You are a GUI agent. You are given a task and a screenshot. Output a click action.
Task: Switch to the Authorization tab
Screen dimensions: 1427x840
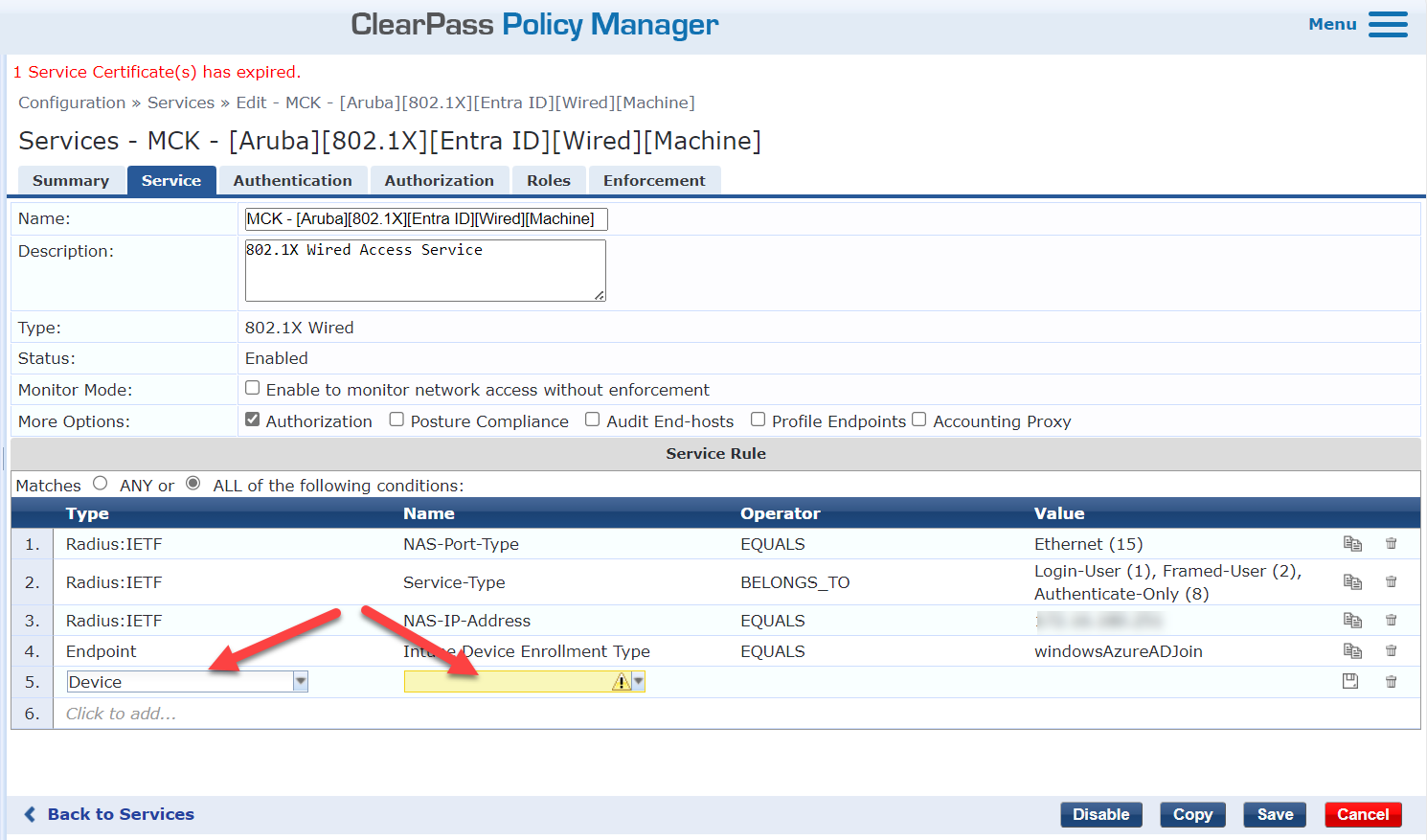440,180
